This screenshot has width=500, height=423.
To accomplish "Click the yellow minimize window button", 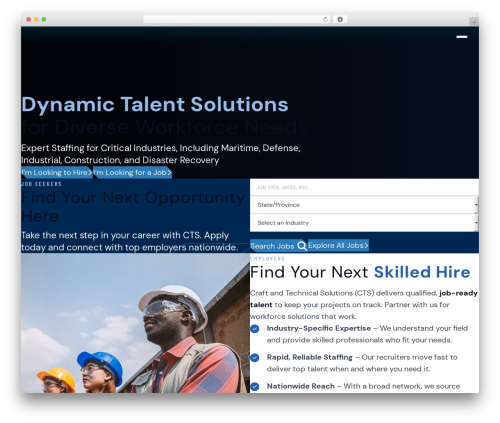I will [36, 20].
